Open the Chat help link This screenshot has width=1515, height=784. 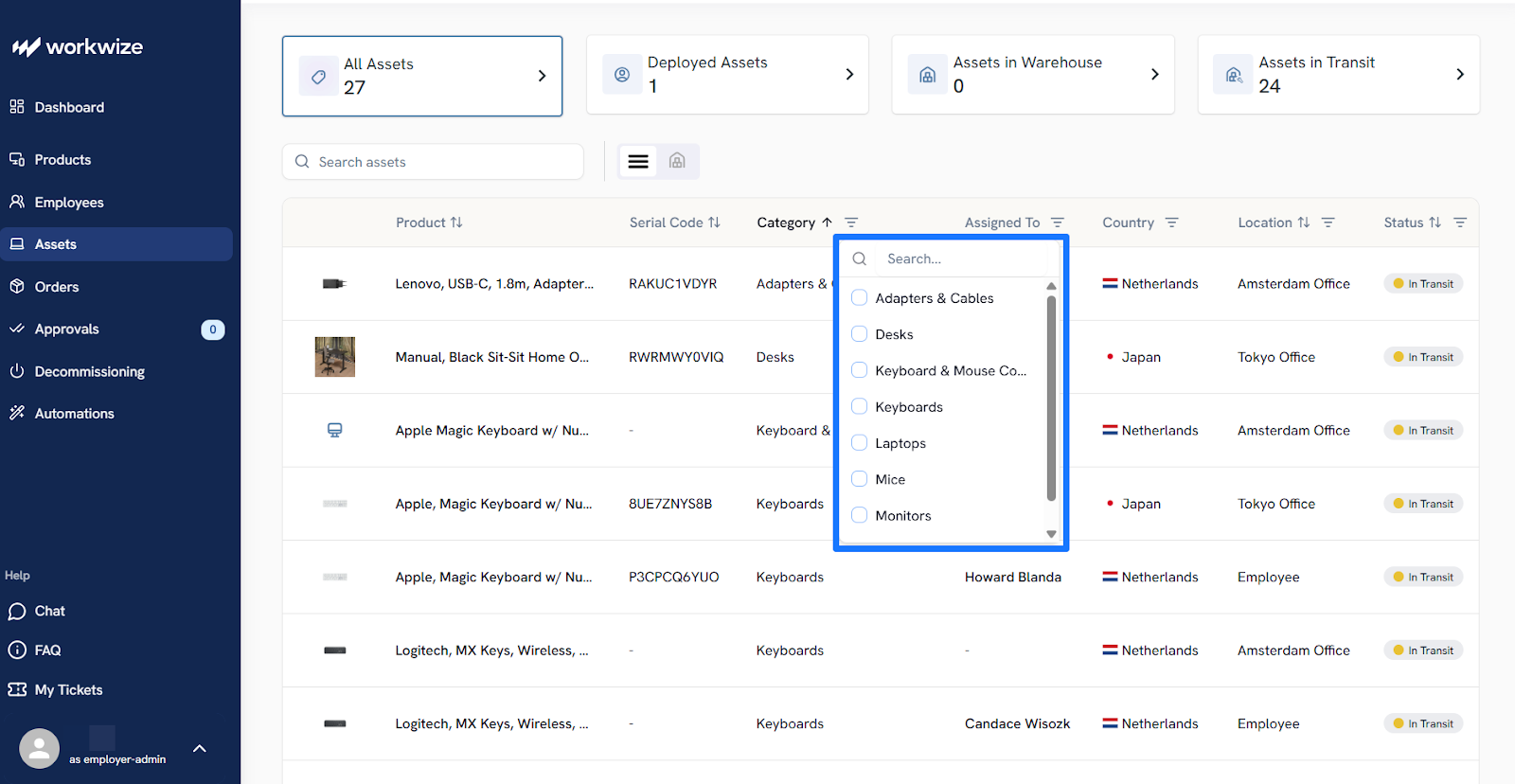[49, 612]
